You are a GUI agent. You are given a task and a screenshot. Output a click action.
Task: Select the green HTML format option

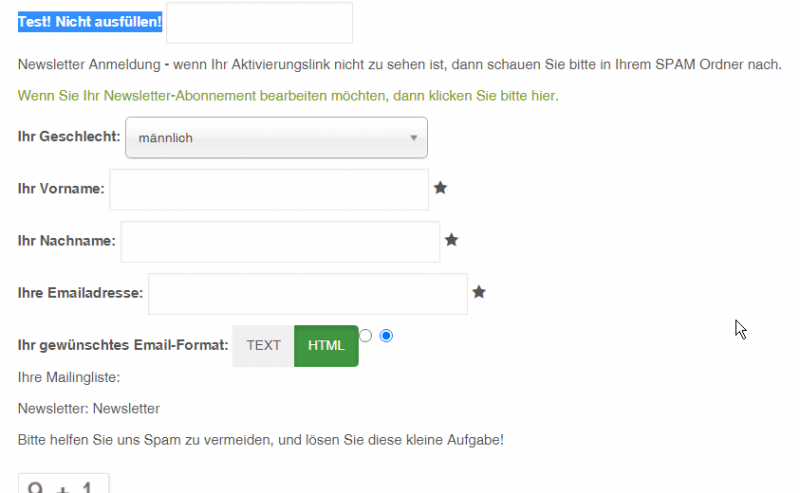pos(326,346)
